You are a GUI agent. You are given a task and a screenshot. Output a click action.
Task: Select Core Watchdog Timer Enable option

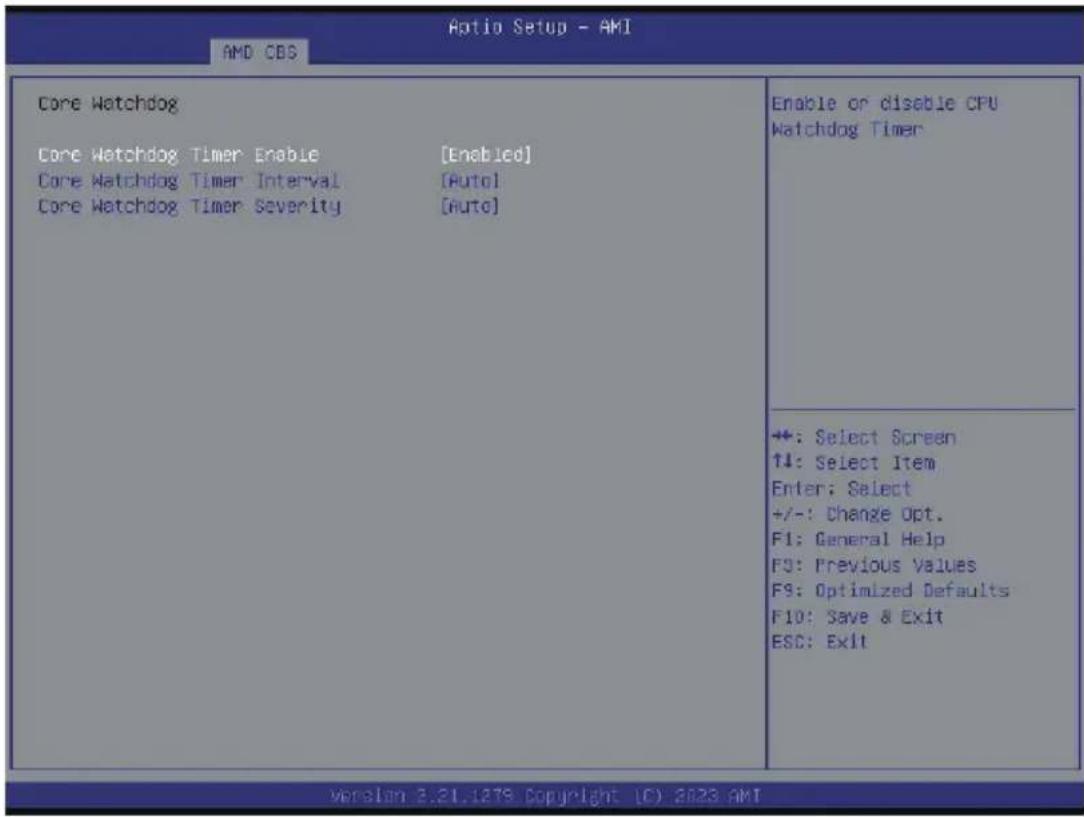point(178,155)
